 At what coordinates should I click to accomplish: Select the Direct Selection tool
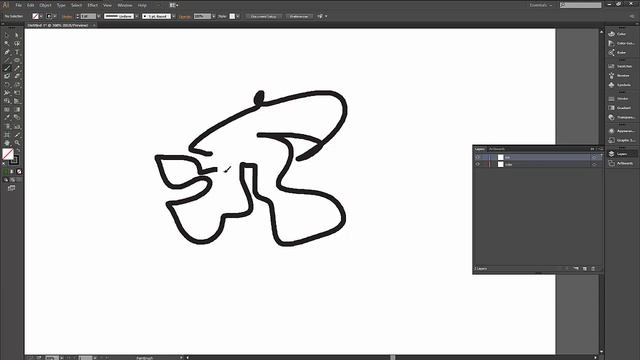tap(17, 35)
